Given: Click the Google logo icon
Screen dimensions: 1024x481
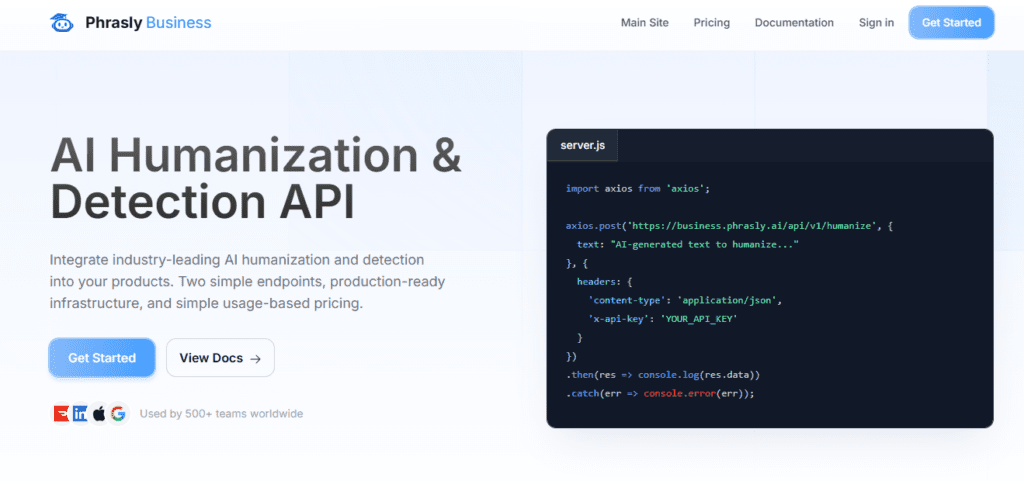Looking at the screenshot, I should click(x=118, y=413).
